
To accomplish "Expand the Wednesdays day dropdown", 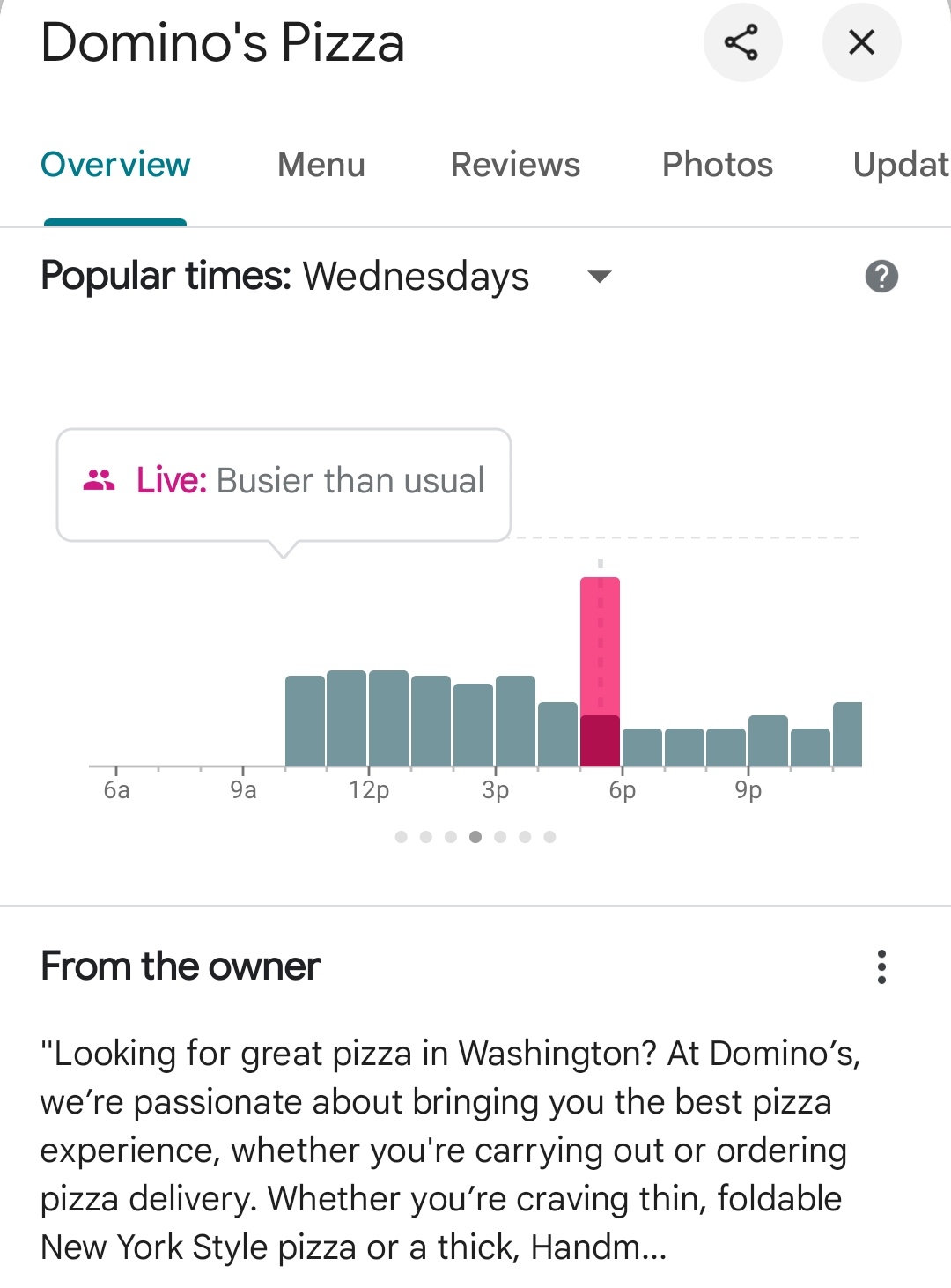I will click(x=599, y=277).
